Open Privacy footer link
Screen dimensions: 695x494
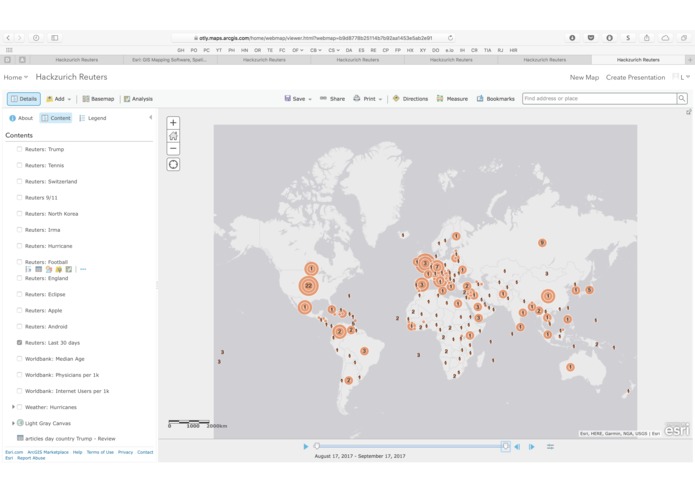tap(125, 452)
